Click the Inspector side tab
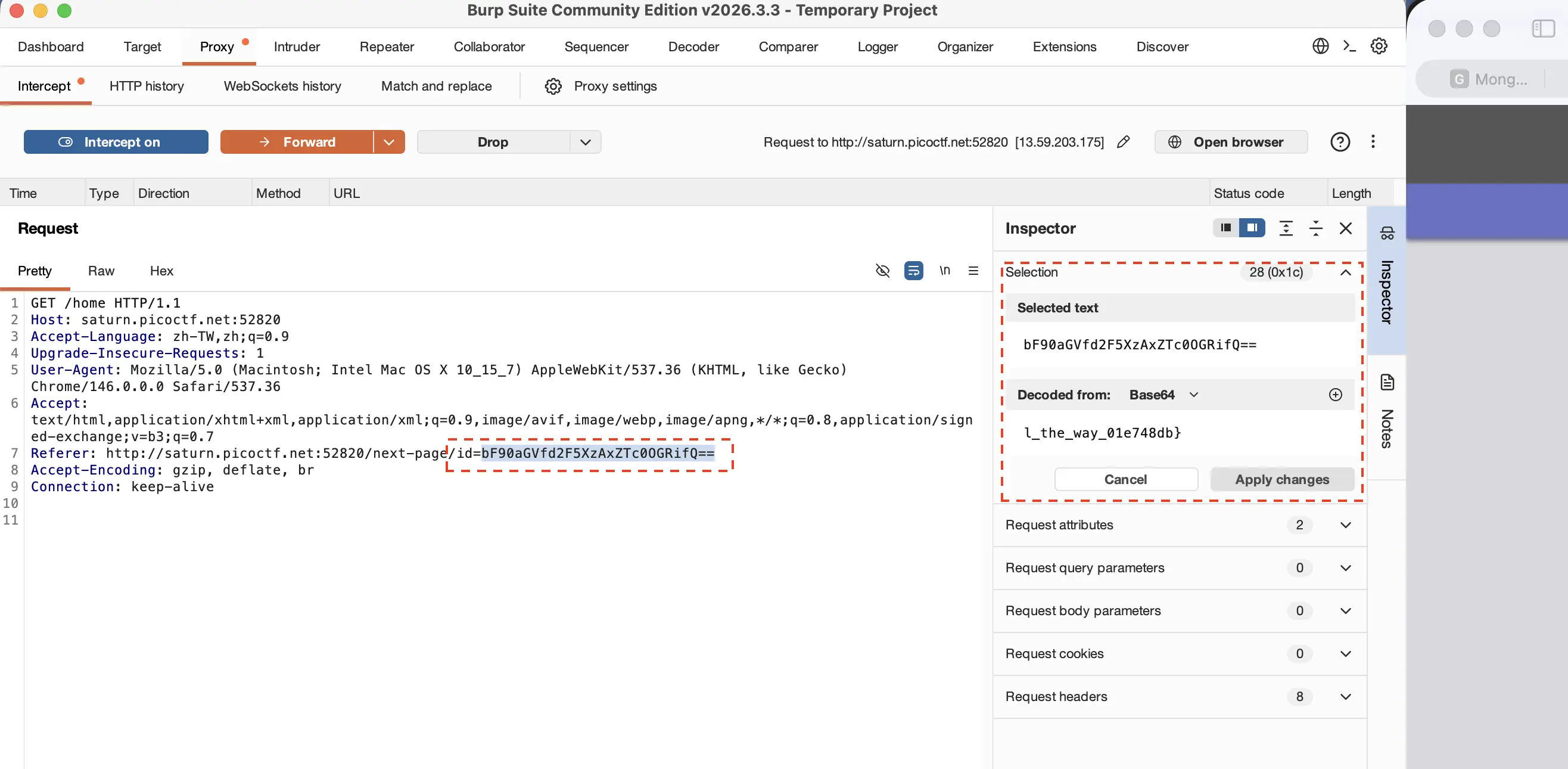1568x769 pixels. [1387, 281]
